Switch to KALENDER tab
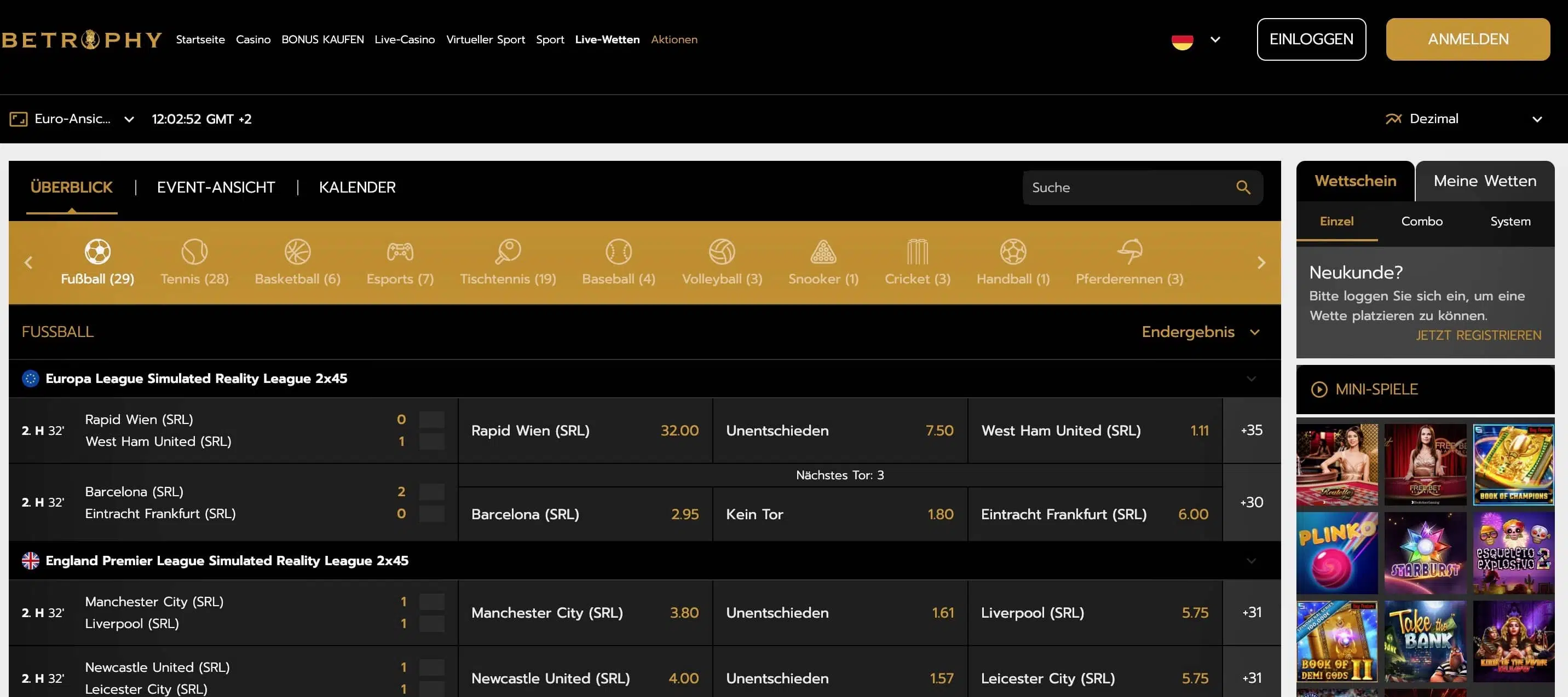The height and width of the screenshot is (697, 1568). click(x=358, y=187)
